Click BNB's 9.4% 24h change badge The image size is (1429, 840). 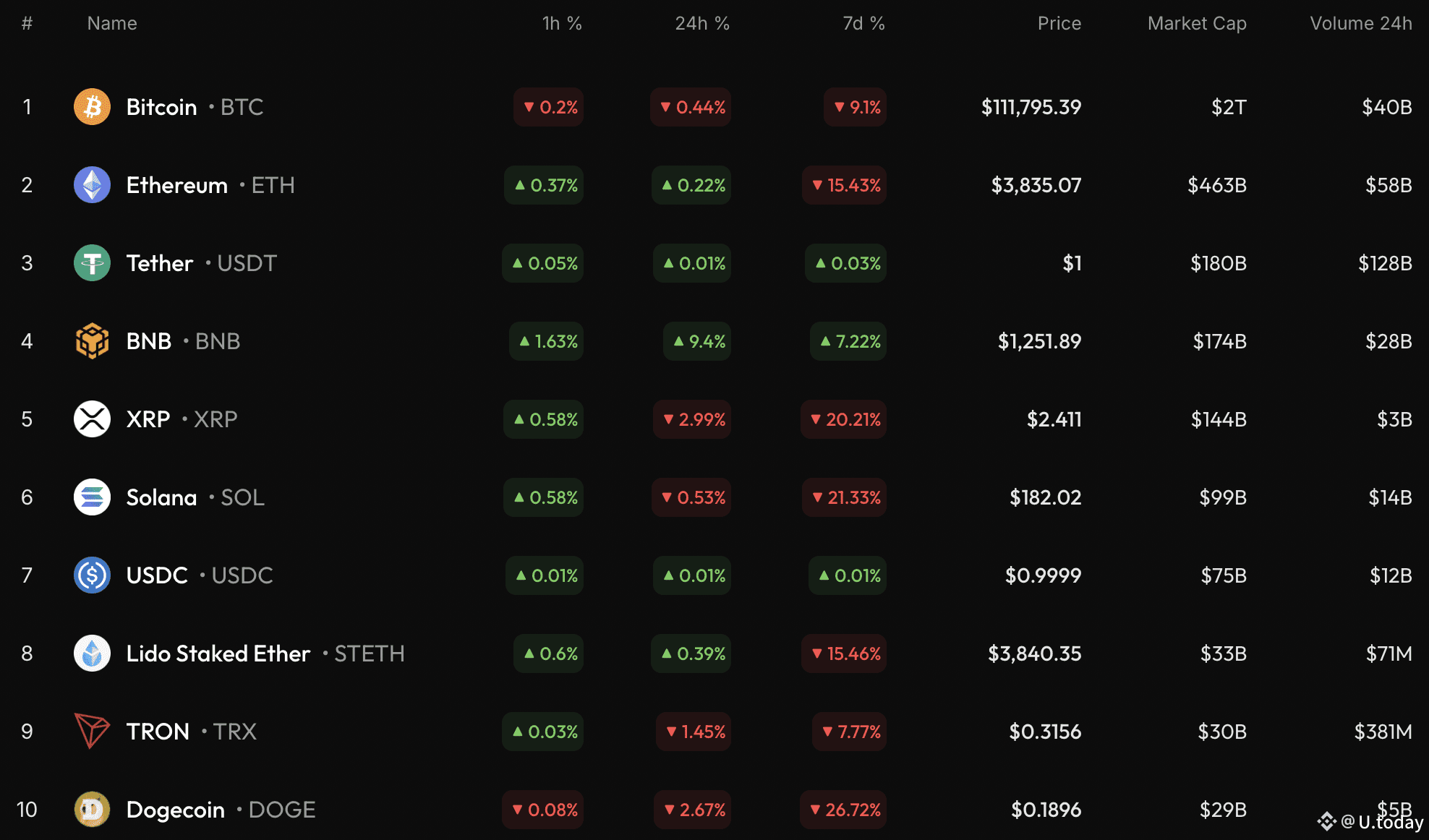tap(698, 341)
